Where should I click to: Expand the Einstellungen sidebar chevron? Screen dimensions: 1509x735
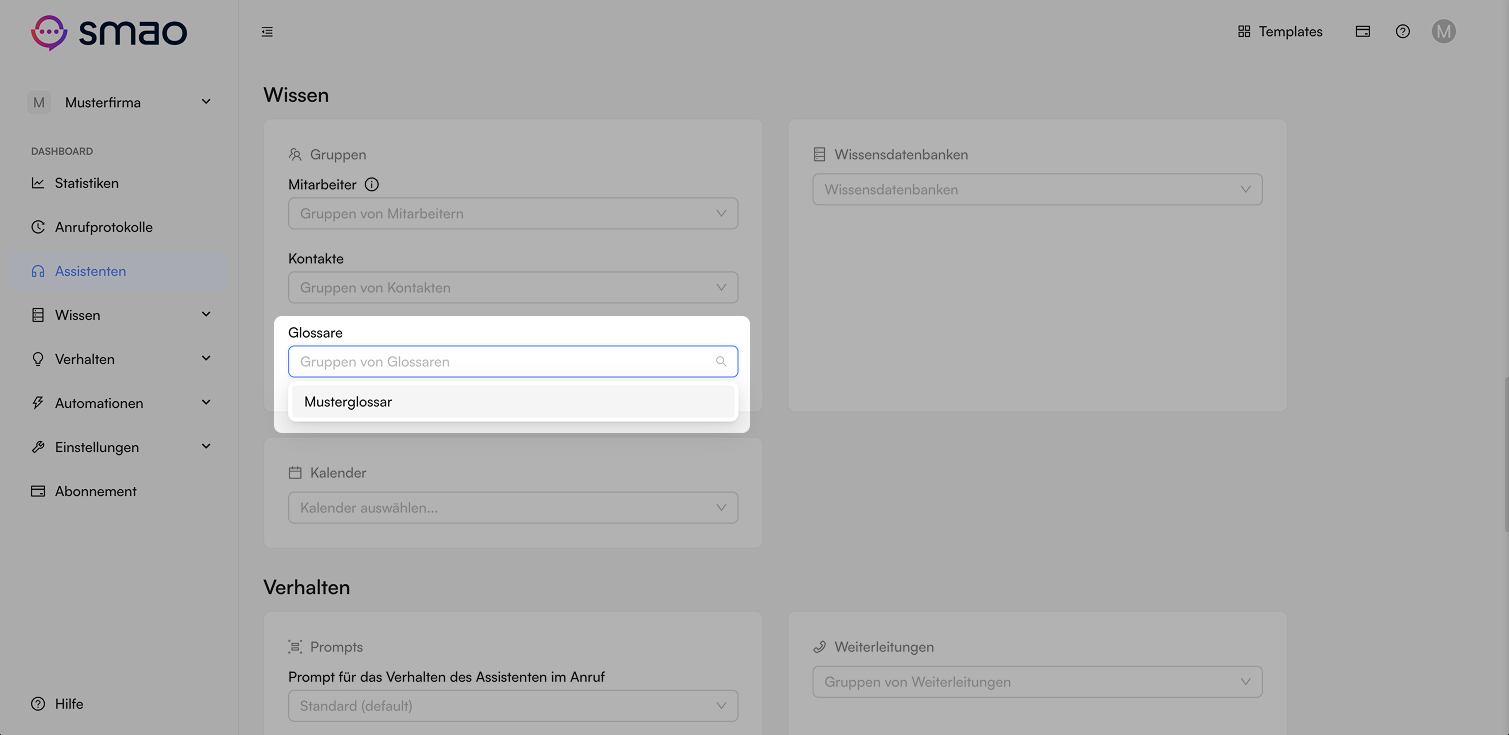coord(206,446)
